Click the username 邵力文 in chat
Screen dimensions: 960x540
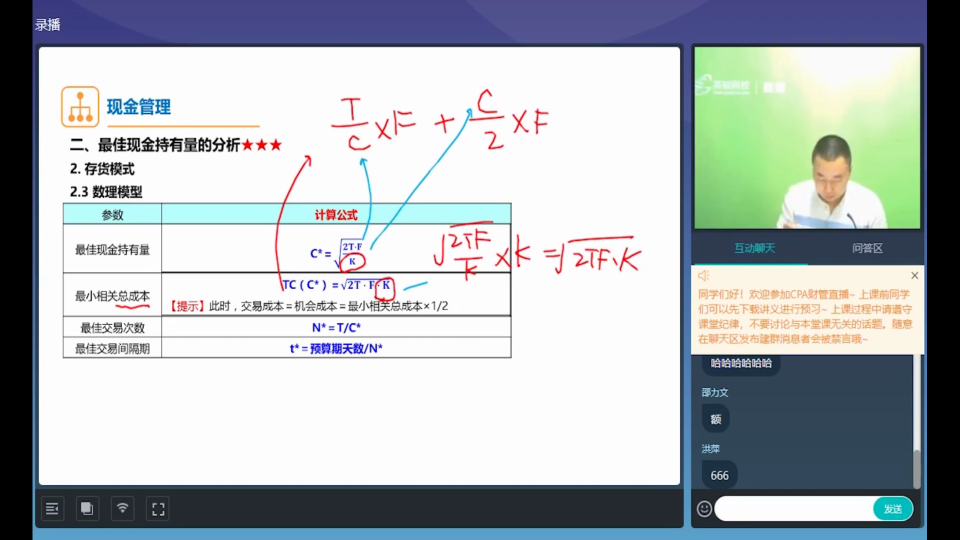pyautogui.click(x=715, y=393)
